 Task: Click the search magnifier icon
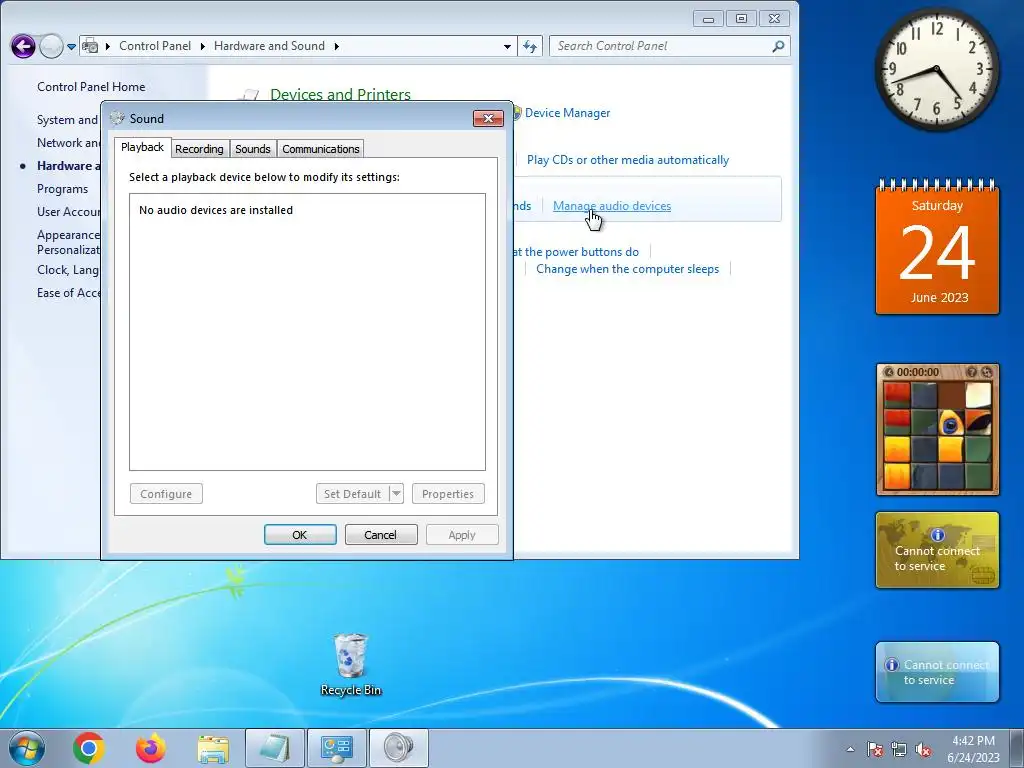pos(778,46)
